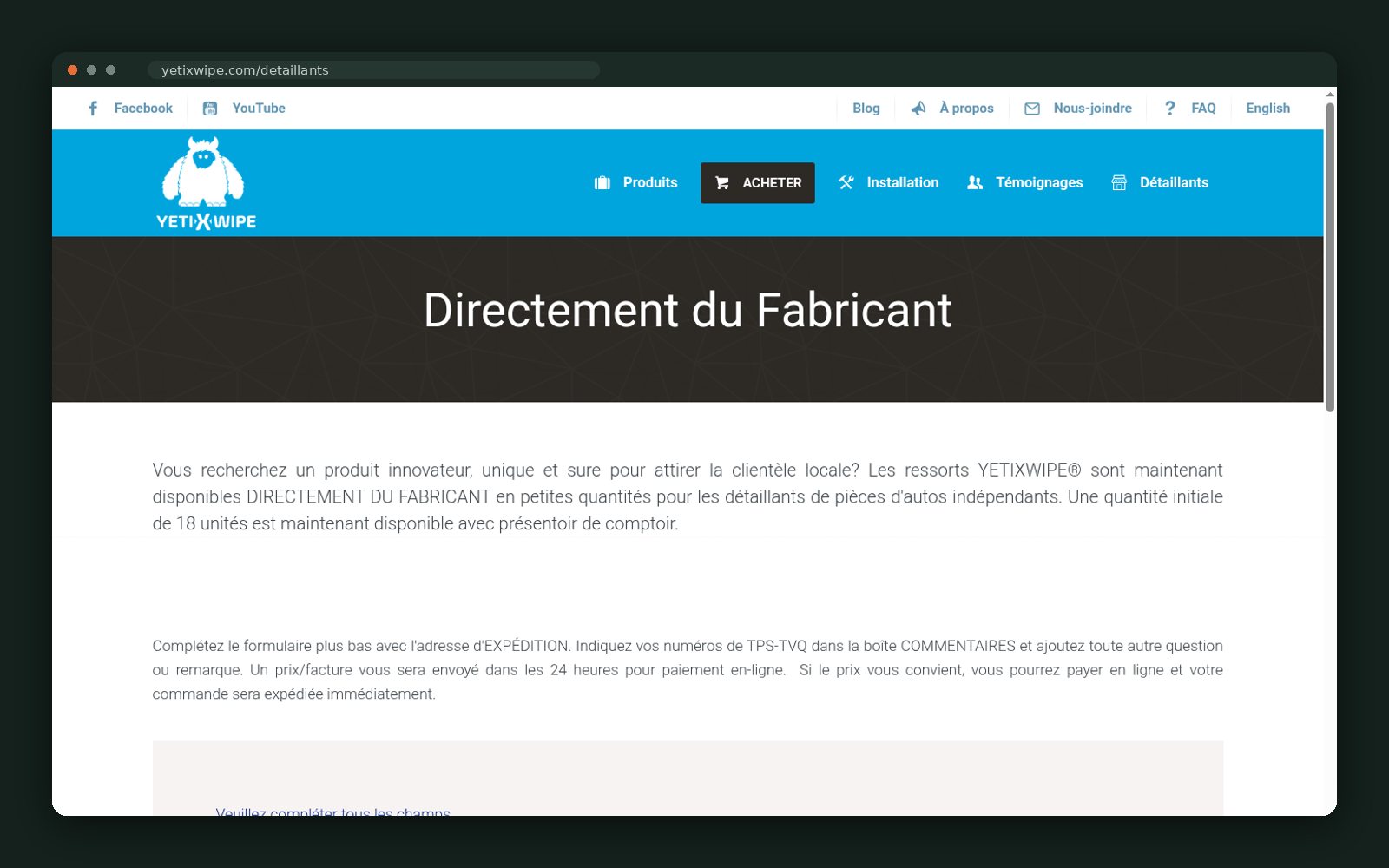Click the suitcase icon beside Produits

click(602, 183)
